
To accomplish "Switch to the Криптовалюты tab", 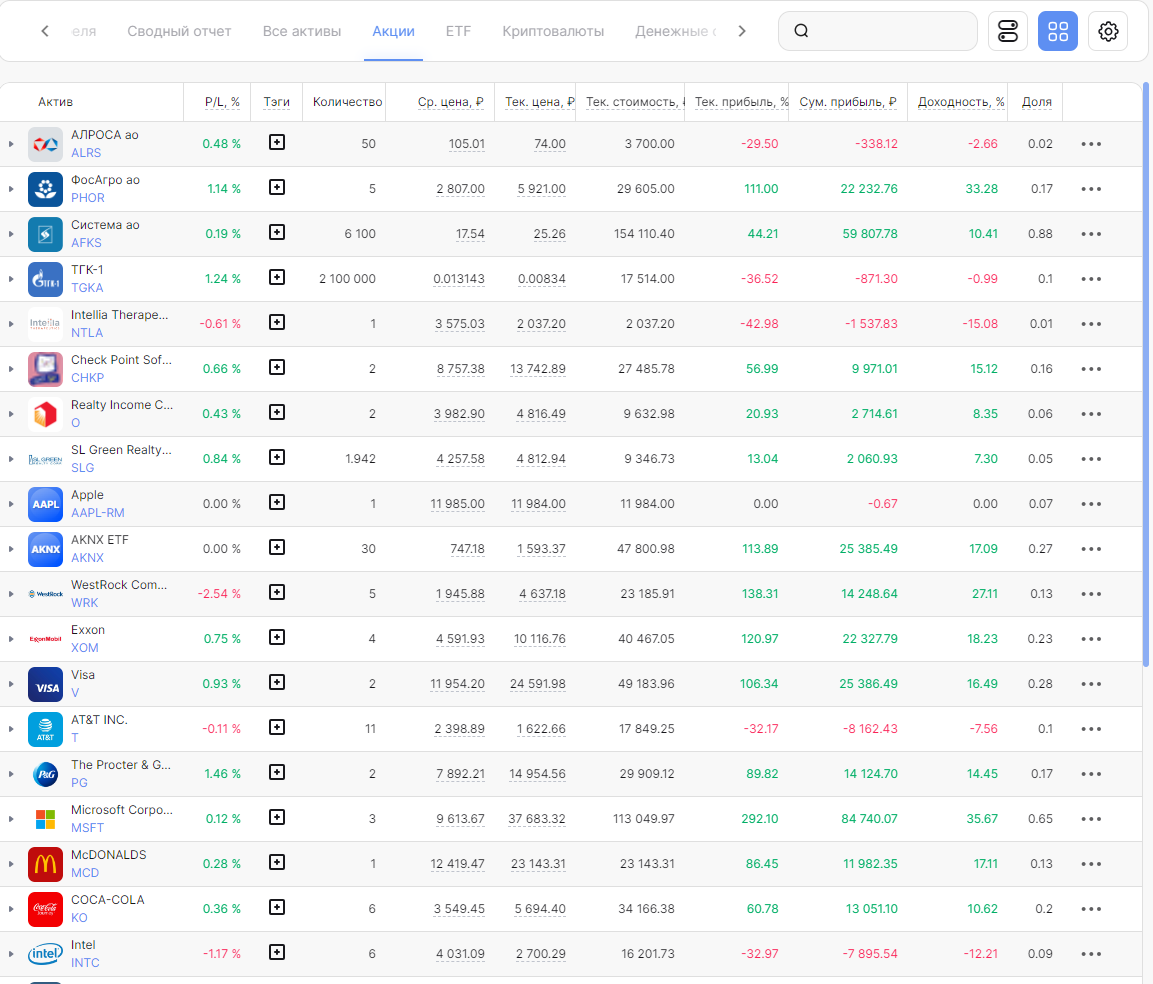I will click(x=553, y=31).
